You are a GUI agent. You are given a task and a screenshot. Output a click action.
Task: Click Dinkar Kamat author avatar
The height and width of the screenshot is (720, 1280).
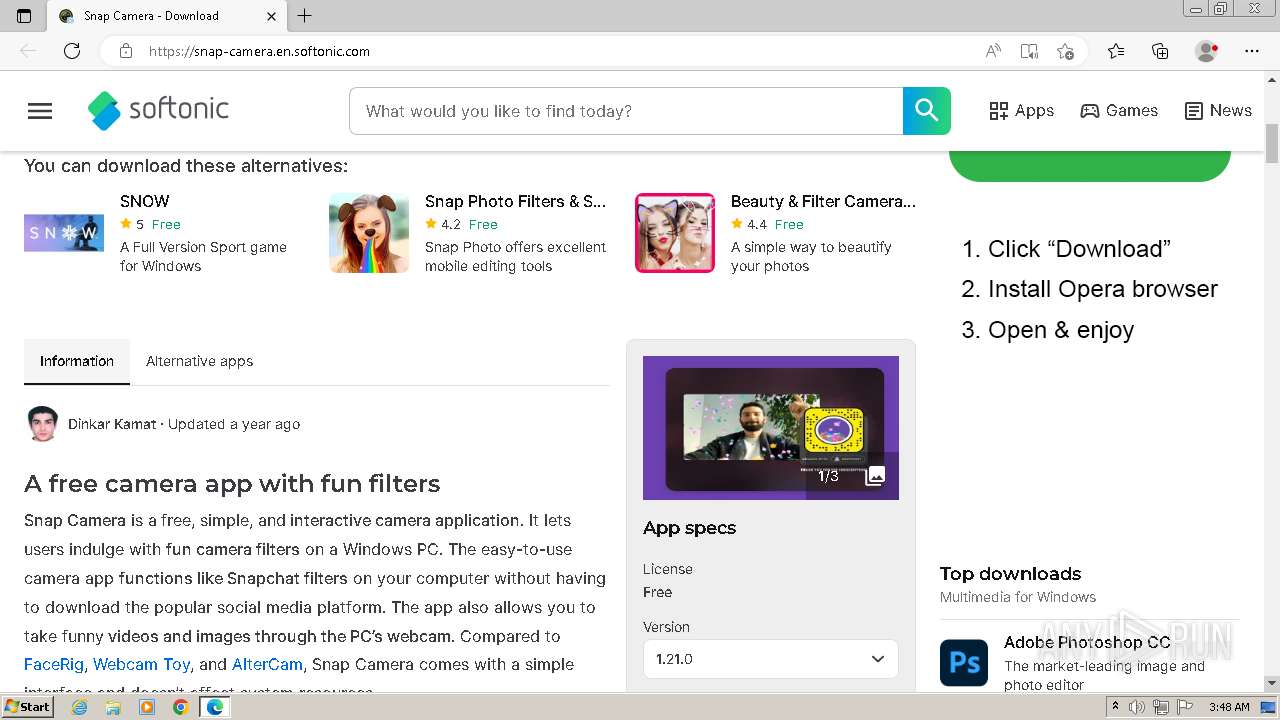coord(42,424)
